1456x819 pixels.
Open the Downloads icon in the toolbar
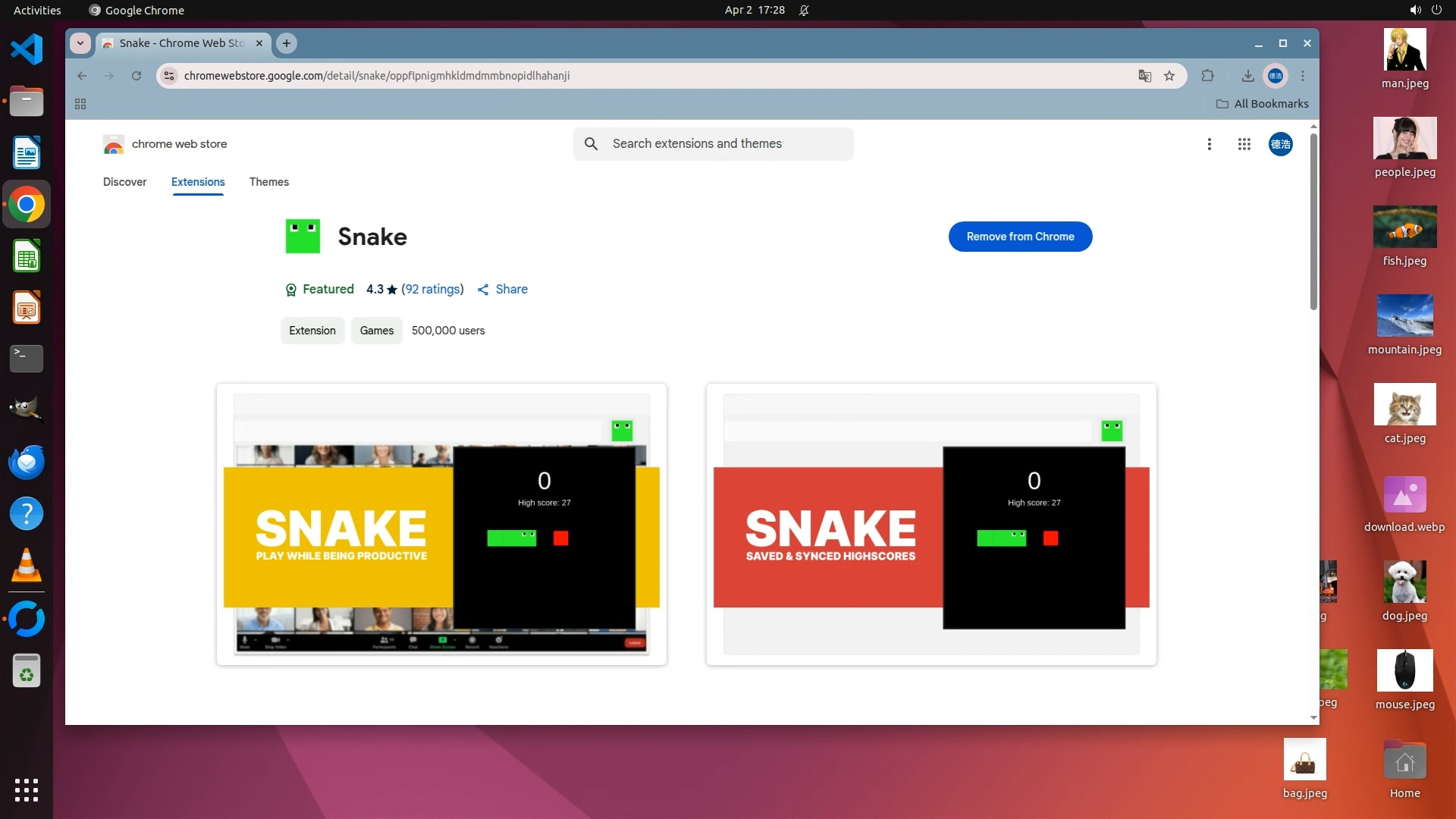[1247, 76]
